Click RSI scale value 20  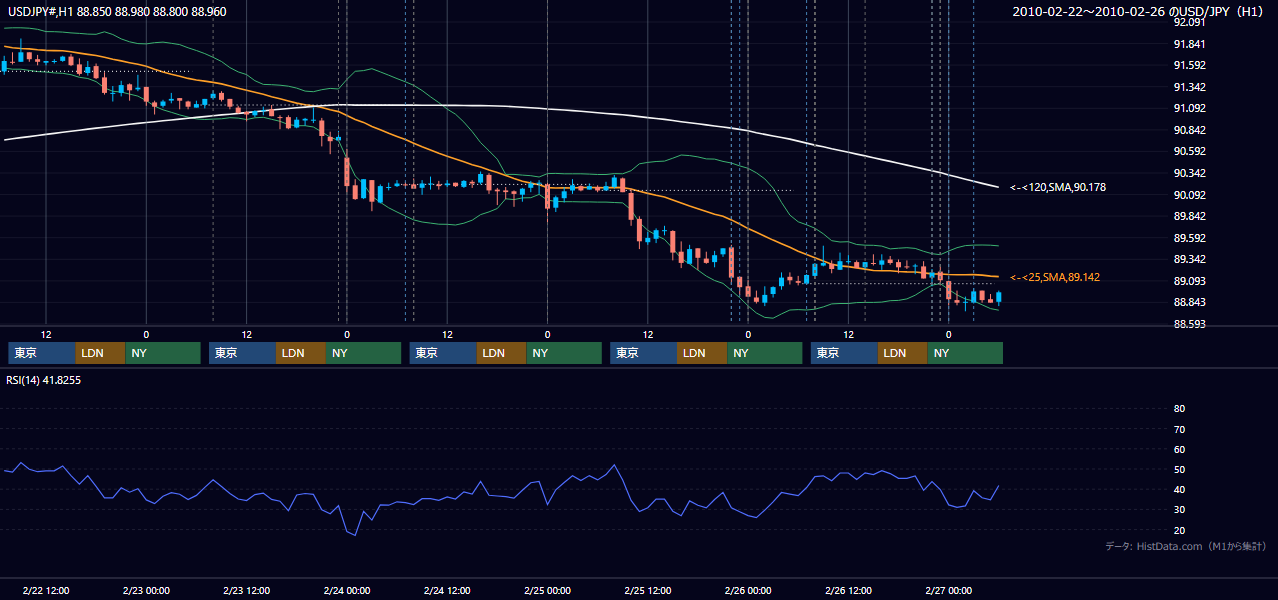tap(1179, 530)
